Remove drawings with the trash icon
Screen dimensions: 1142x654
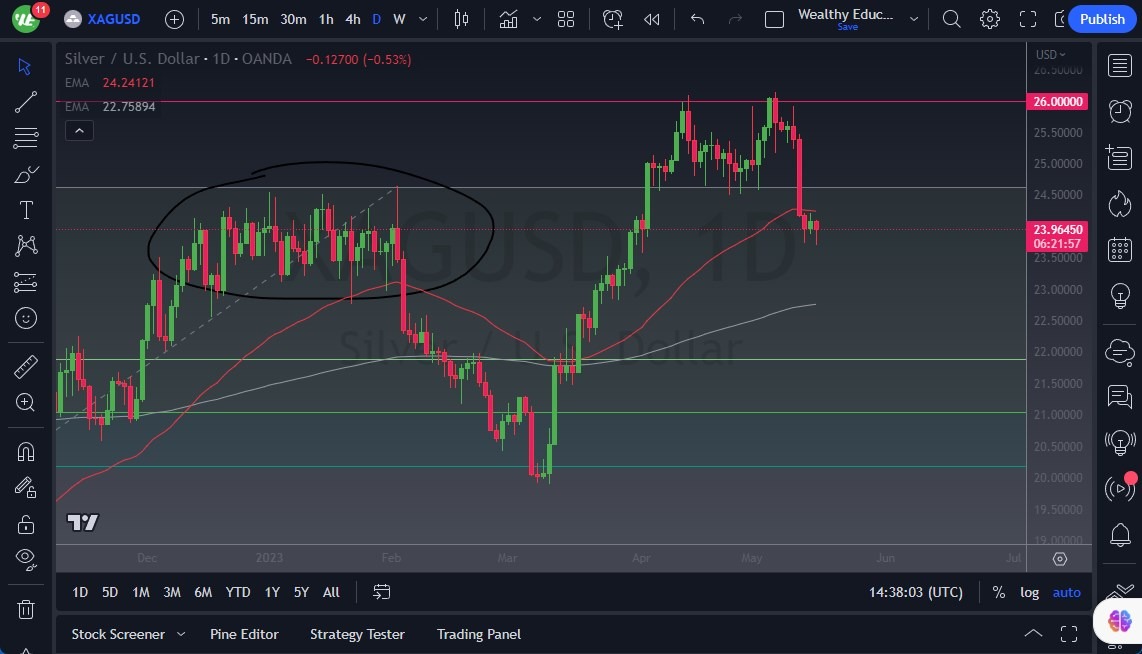coord(25,608)
